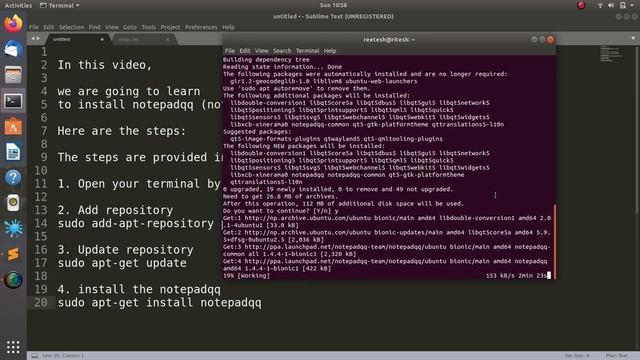Click the '19% [Working]' terminal progress line

point(246,276)
